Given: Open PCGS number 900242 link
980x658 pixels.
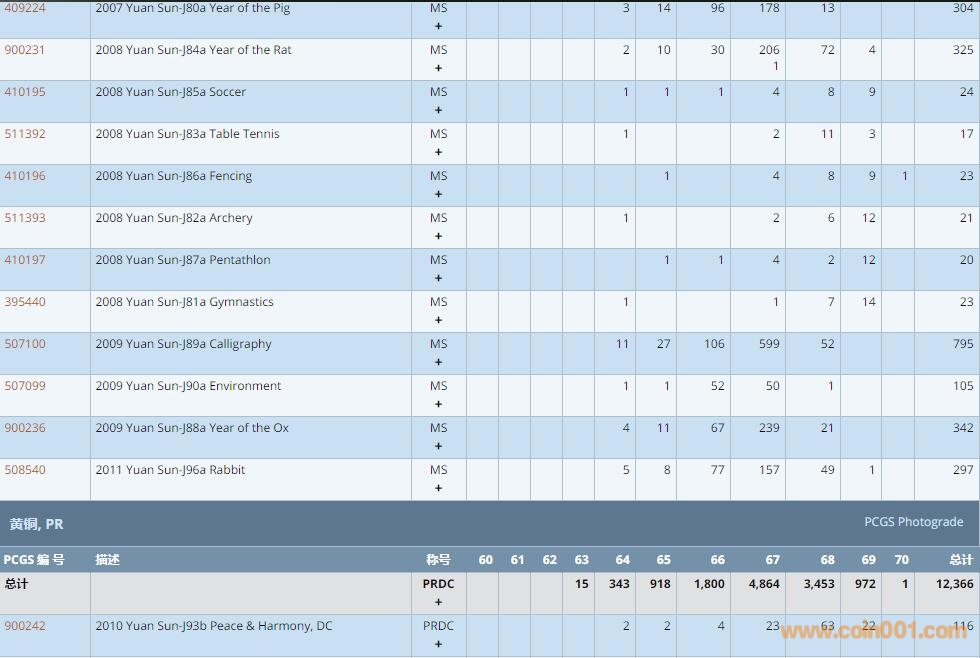Looking at the screenshot, I should pos(25,626).
